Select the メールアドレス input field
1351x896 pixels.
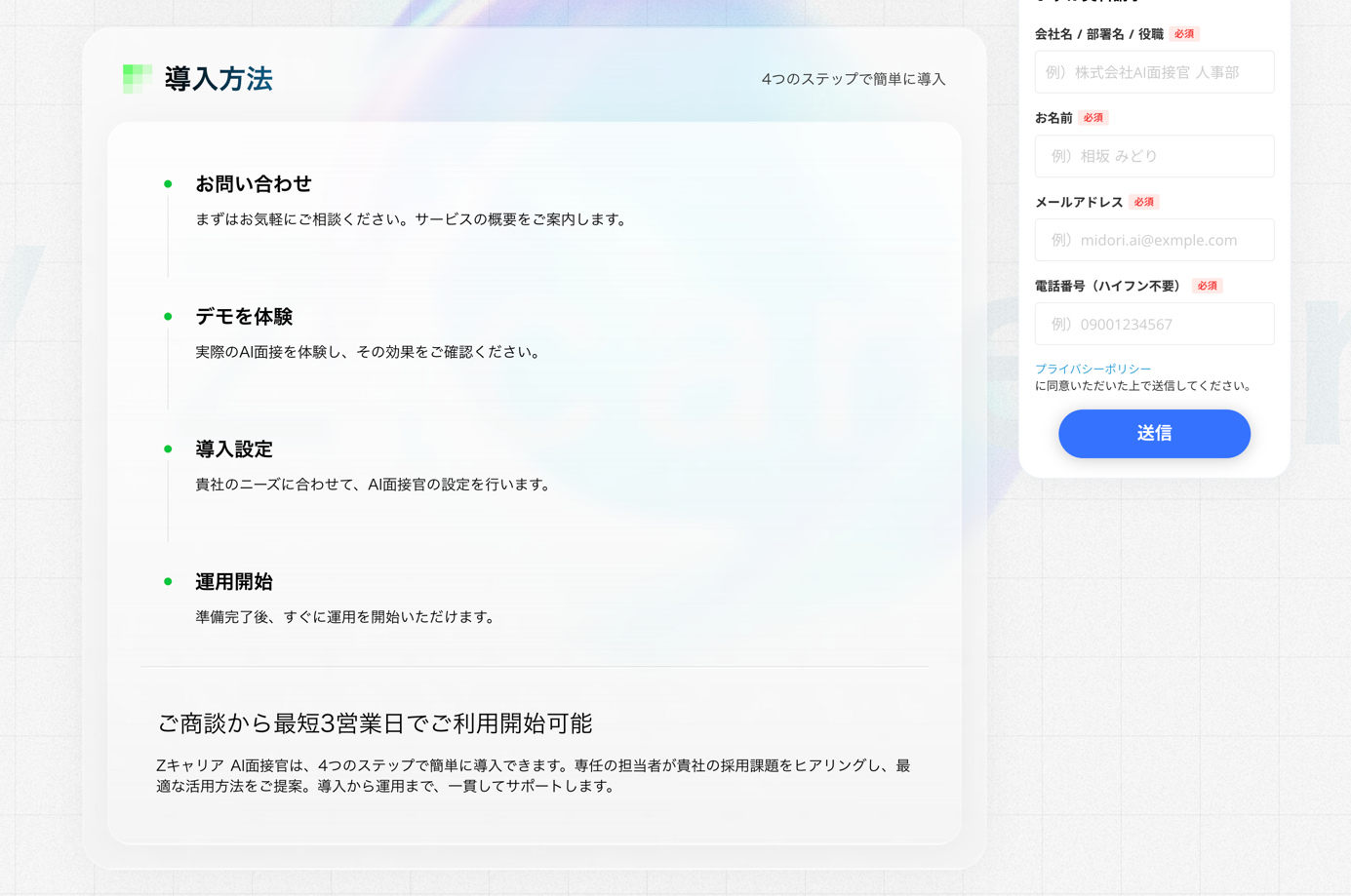(1154, 240)
